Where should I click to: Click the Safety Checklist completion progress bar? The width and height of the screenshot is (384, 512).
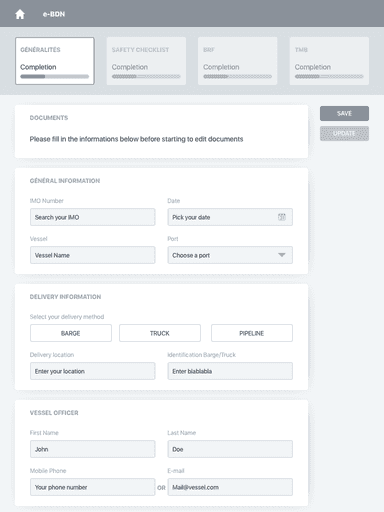coord(146,76)
